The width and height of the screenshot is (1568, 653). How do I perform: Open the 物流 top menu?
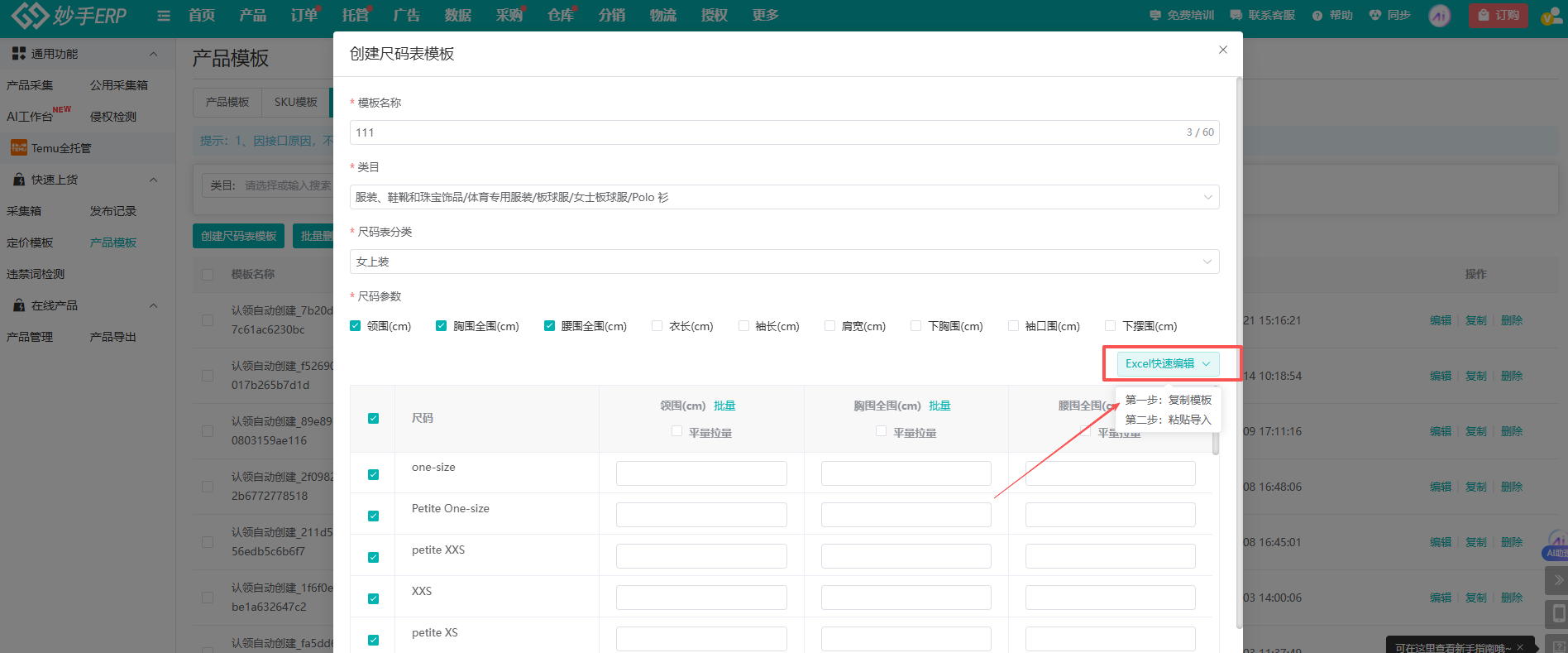[663, 15]
